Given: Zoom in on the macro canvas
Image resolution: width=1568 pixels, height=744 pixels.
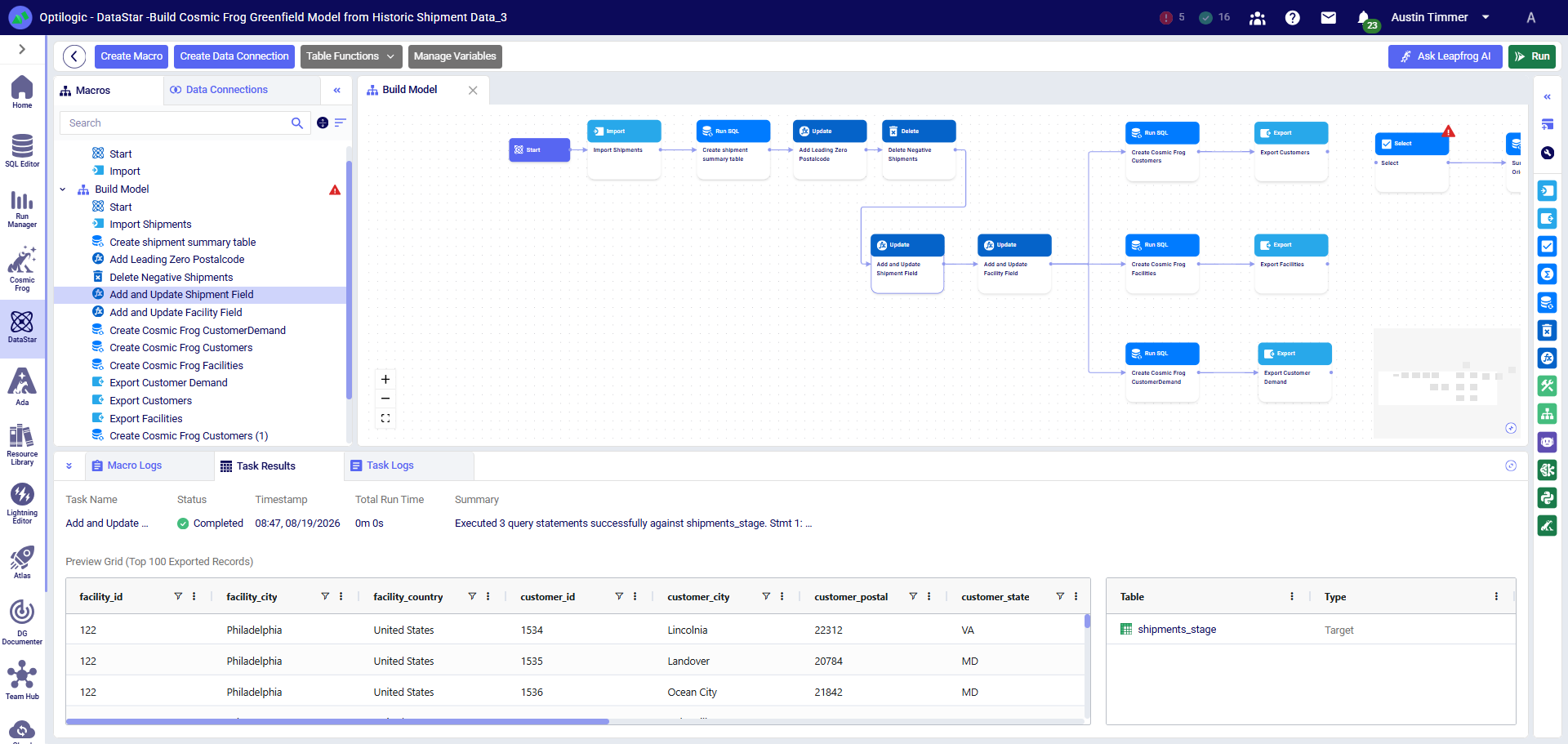Looking at the screenshot, I should (385, 379).
